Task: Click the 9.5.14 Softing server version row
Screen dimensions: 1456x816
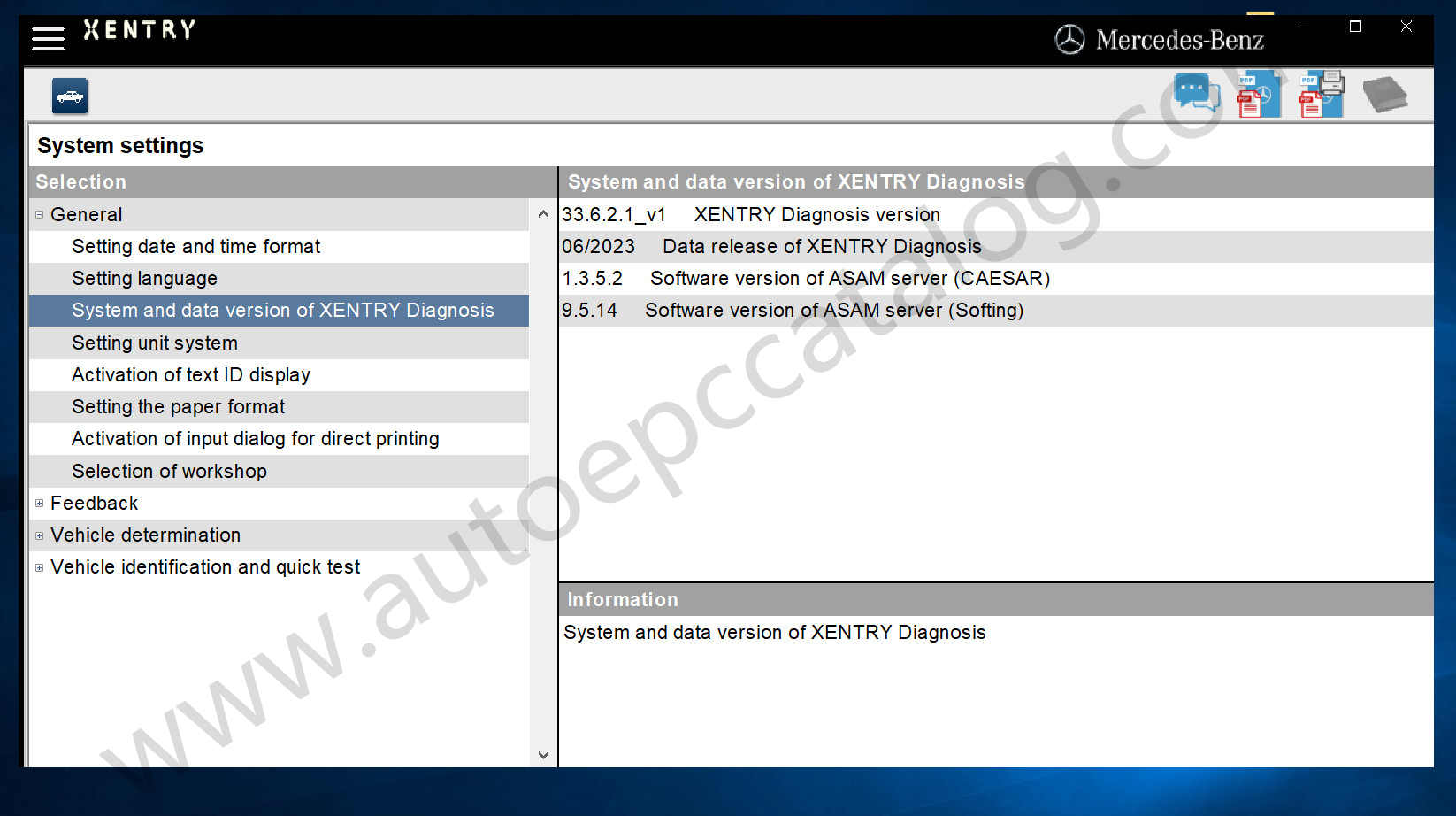Action: [x=996, y=311]
